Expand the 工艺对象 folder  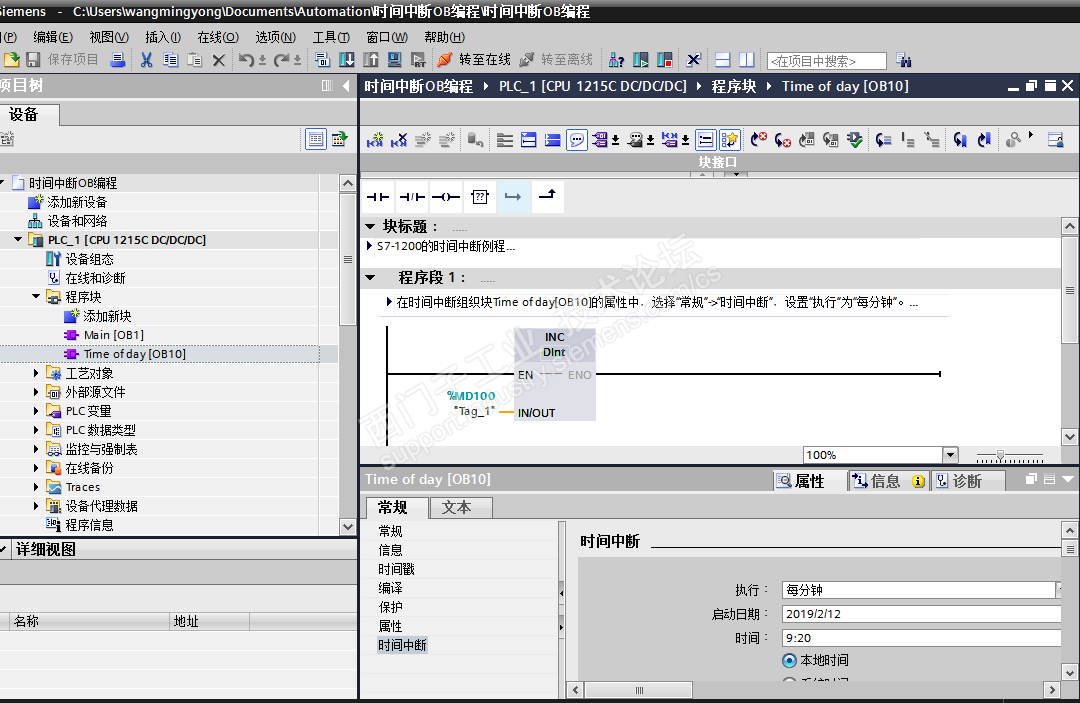36,373
